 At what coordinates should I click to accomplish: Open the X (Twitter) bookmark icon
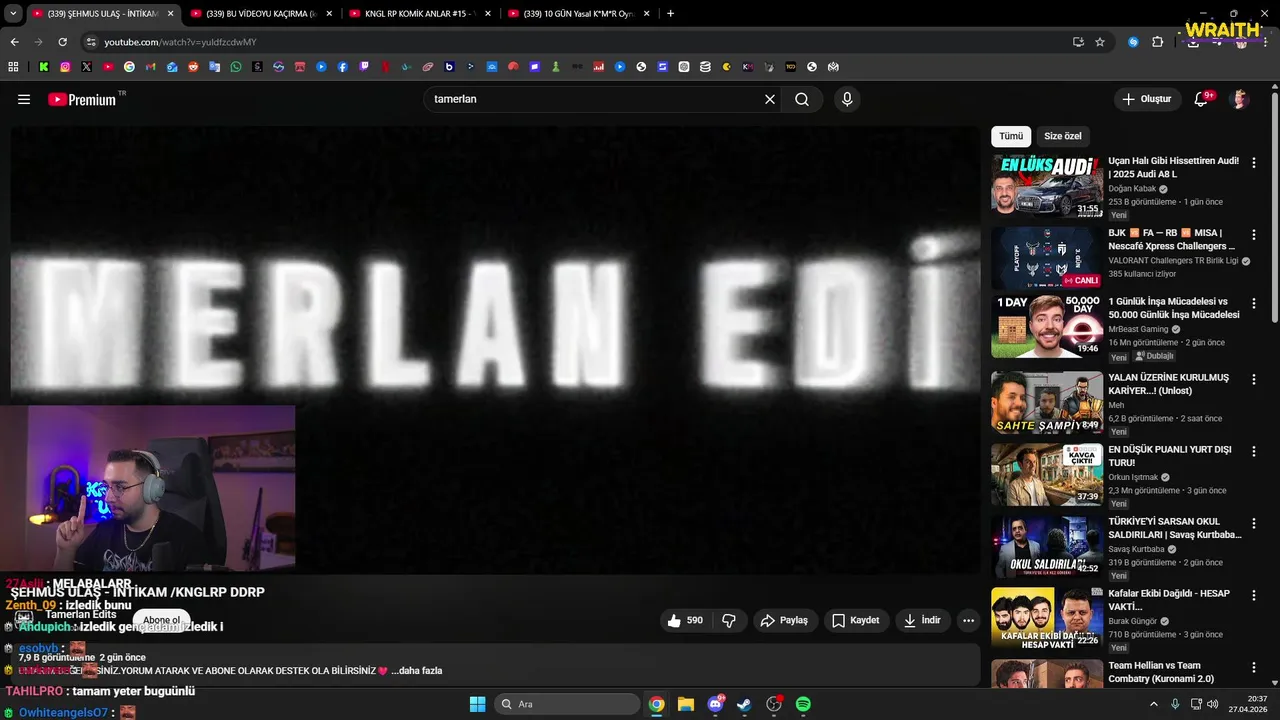click(87, 67)
